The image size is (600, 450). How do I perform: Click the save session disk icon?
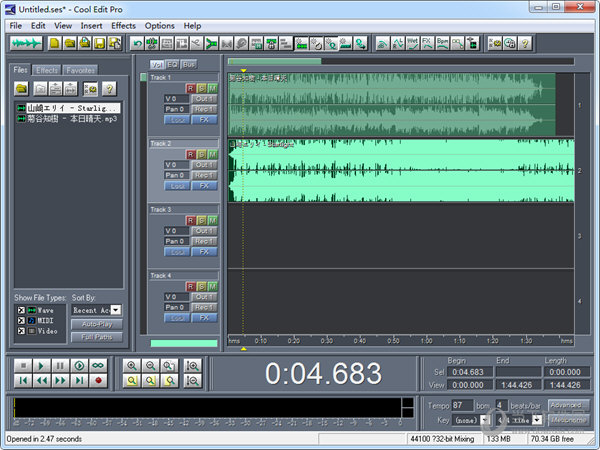tap(99, 43)
